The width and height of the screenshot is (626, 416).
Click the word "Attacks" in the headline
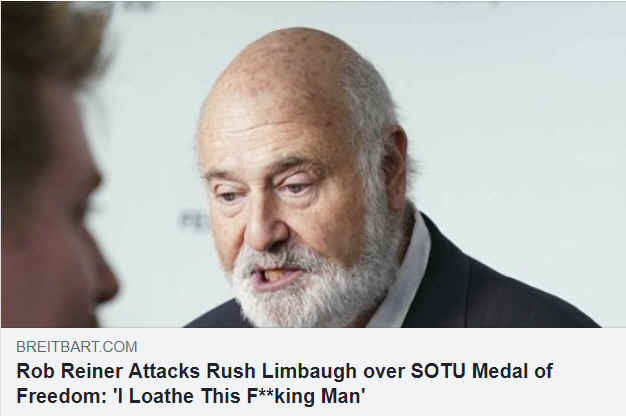coord(164,371)
